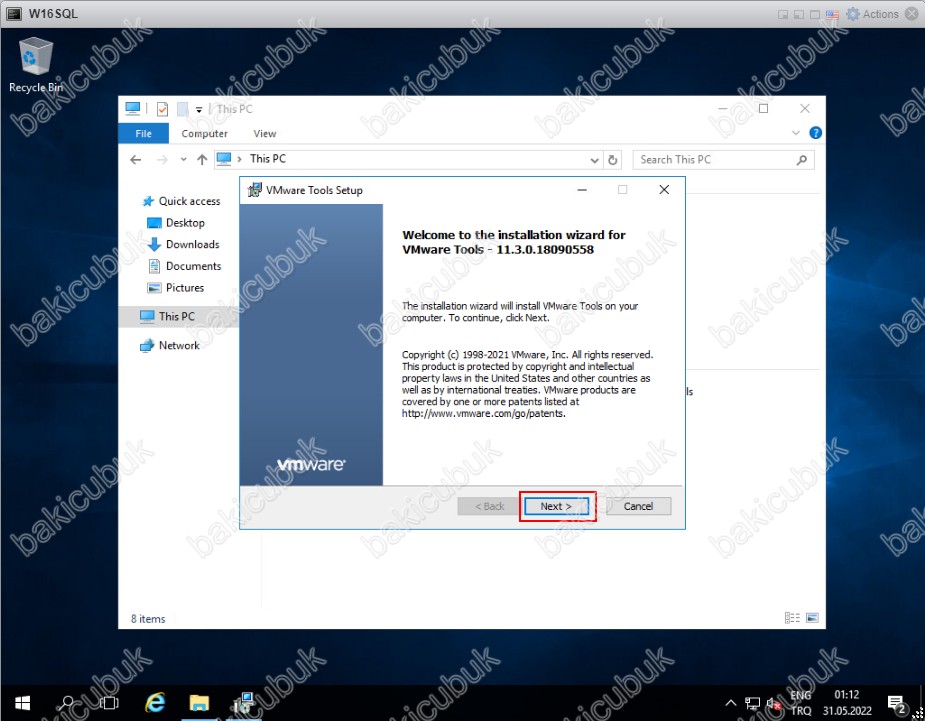
Task: Click the second console window-size icon
Action: click(799, 15)
